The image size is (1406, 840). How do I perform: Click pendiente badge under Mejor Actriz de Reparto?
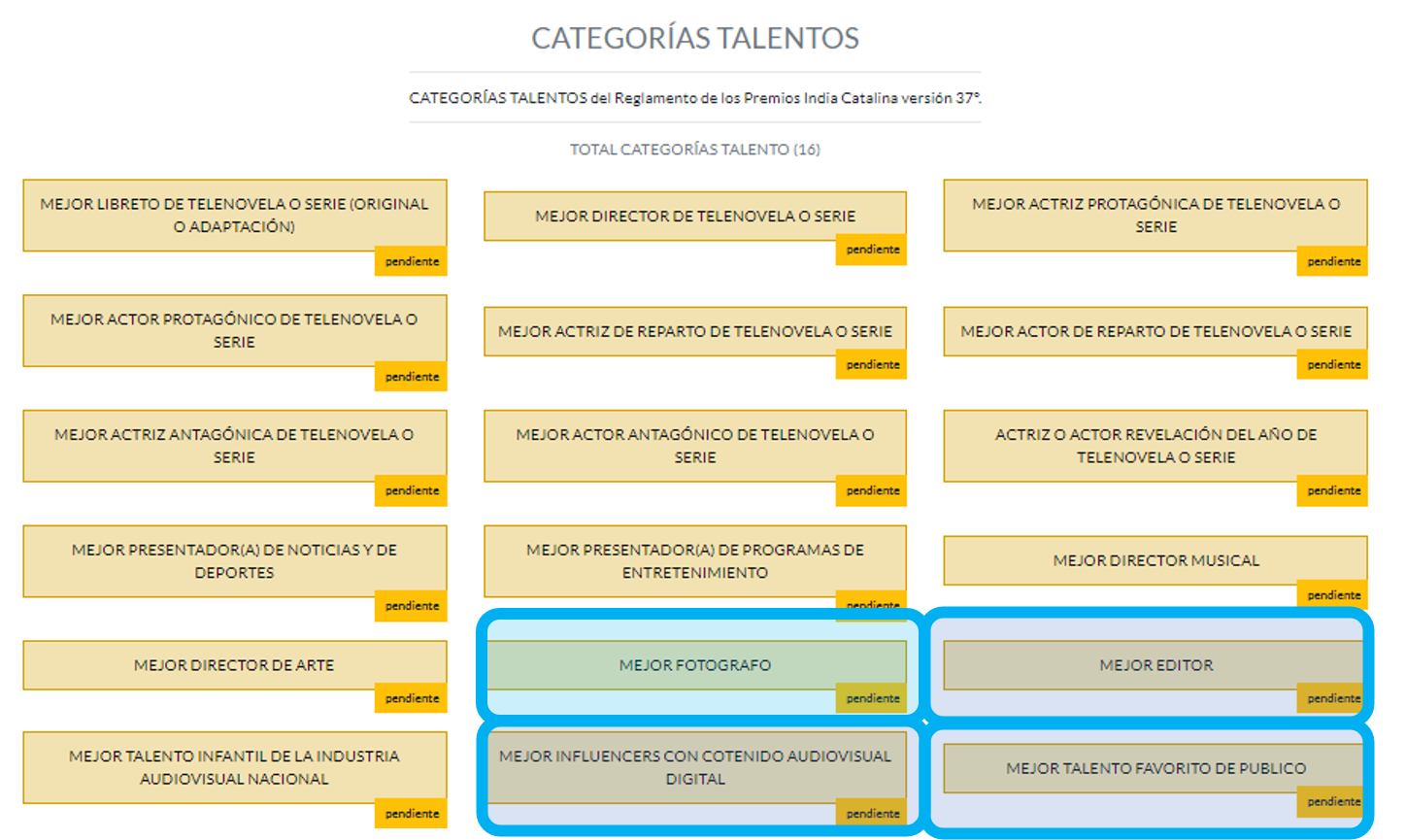click(872, 365)
